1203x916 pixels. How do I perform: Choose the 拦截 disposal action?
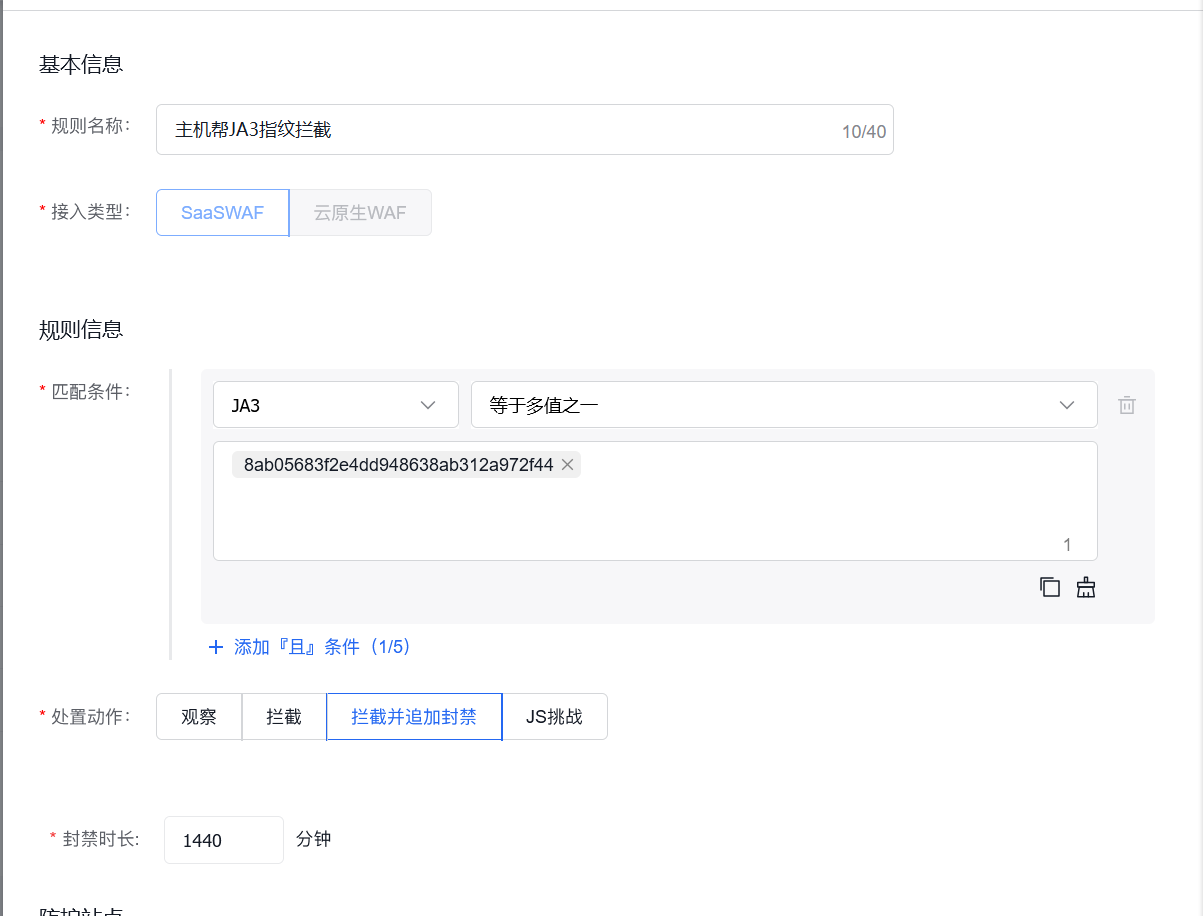point(283,716)
